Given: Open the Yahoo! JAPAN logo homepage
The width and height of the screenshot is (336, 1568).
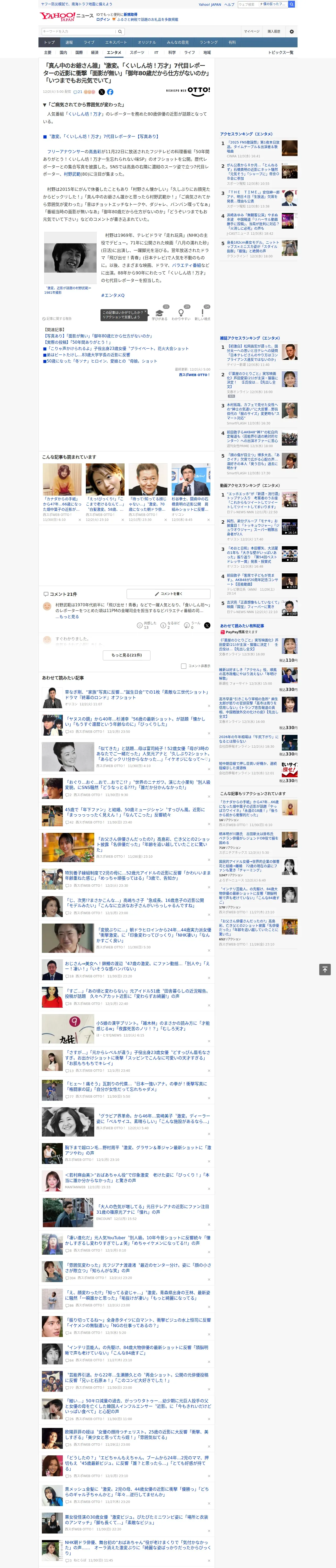Looking at the screenshot, I should coord(57,16).
